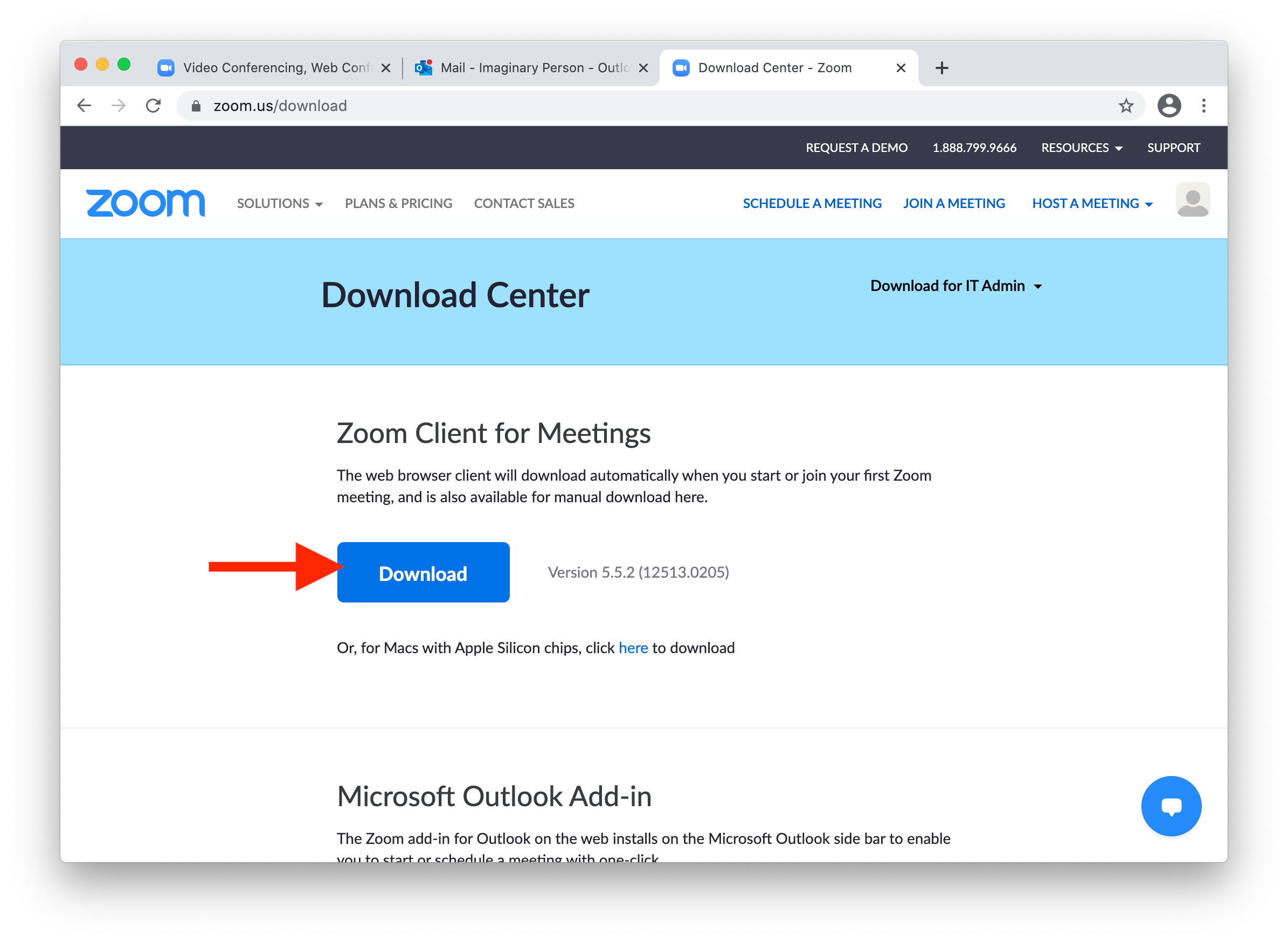Bookmark this page with the star icon
The image size is (1288, 942).
point(1125,106)
